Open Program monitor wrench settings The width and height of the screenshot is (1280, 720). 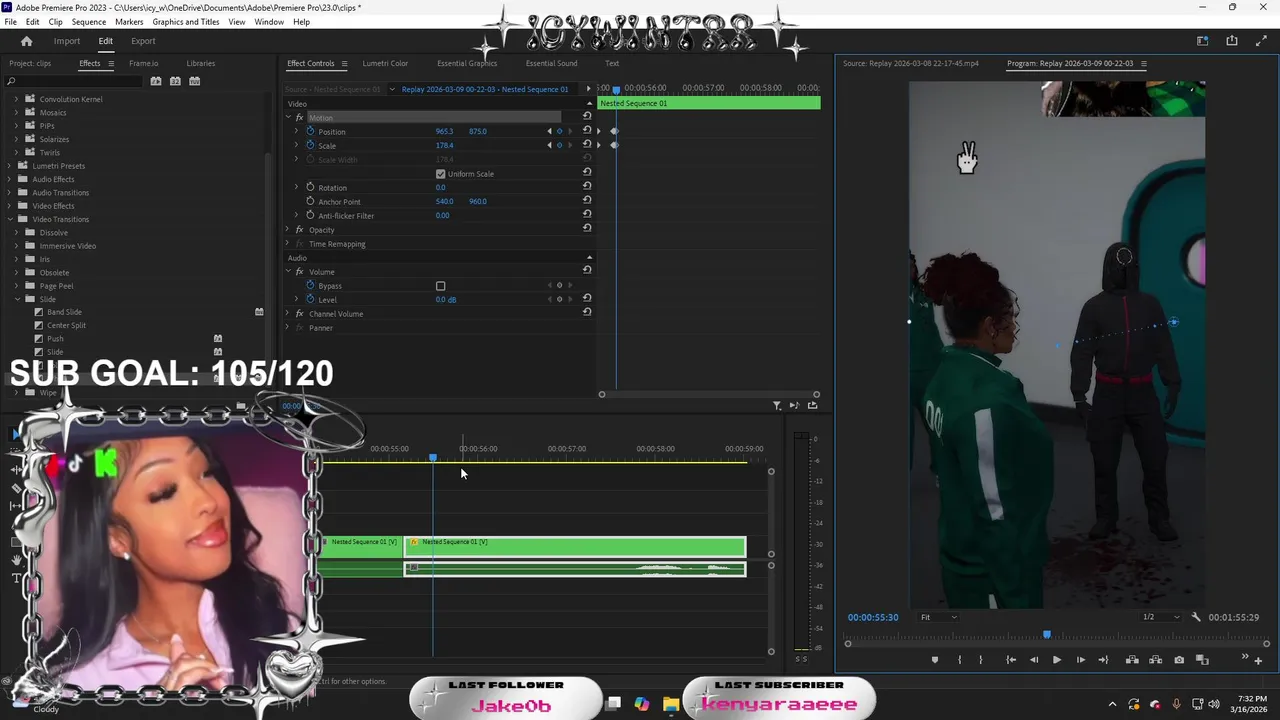pyautogui.click(x=1196, y=617)
